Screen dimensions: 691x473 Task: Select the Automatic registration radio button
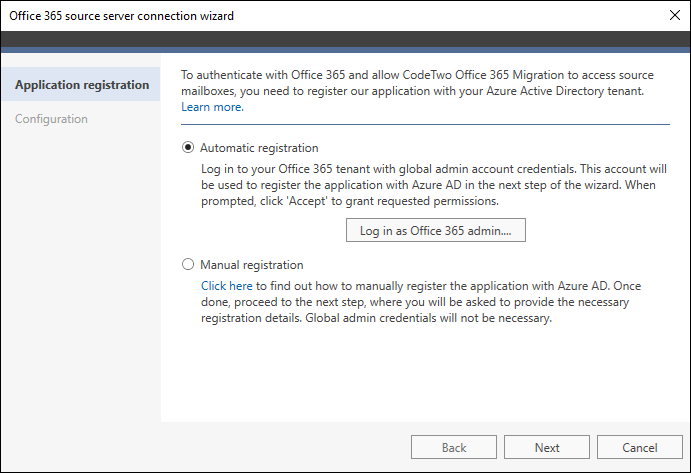click(188, 147)
